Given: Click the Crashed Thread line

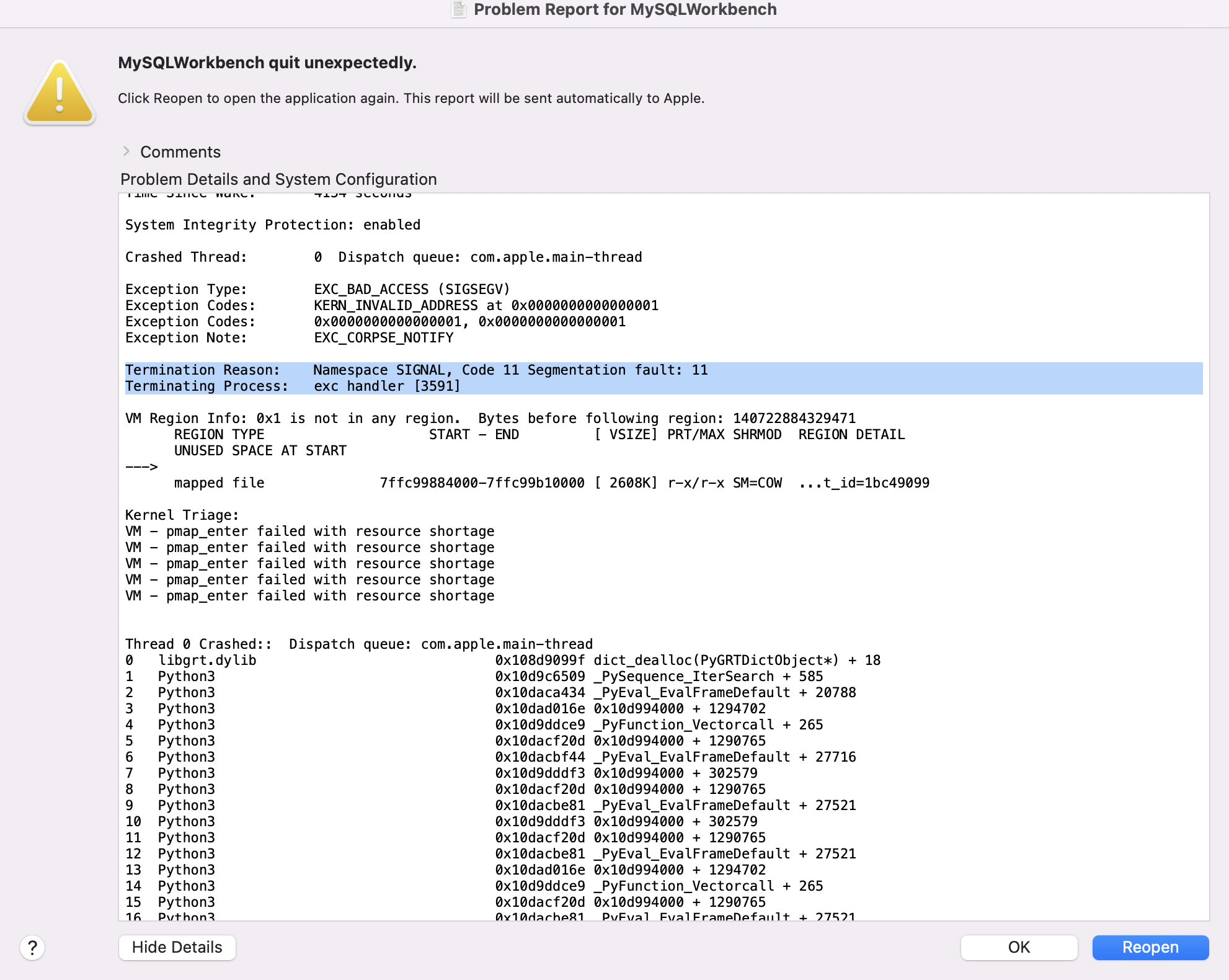Looking at the screenshot, I should coord(383,257).
